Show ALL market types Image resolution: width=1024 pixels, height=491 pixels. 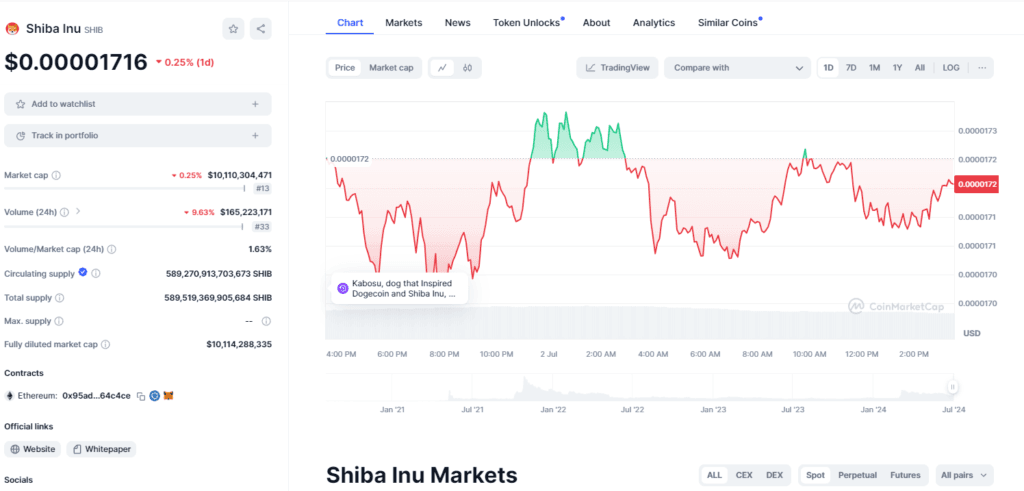(714, 475)
